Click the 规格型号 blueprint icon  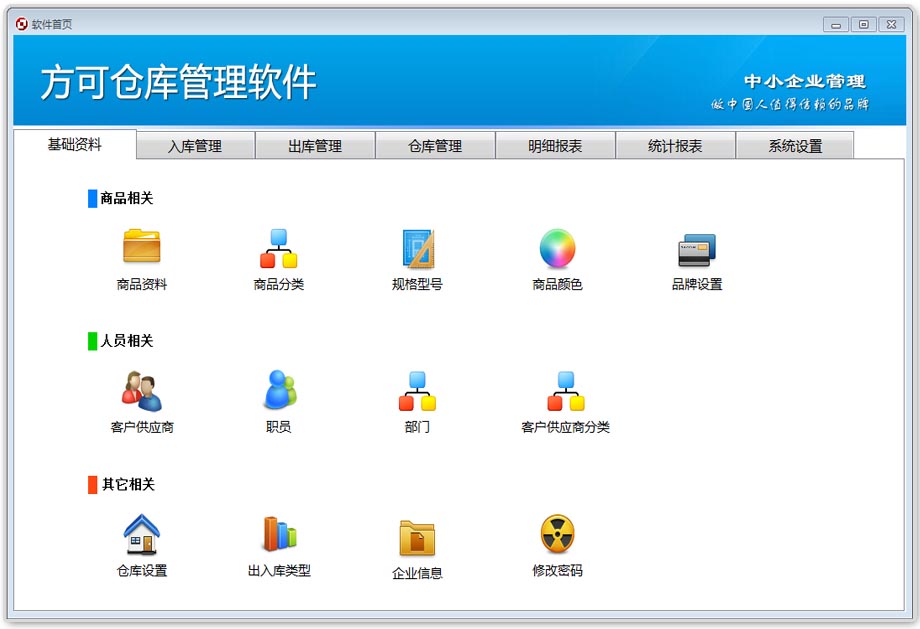point(418,248)
